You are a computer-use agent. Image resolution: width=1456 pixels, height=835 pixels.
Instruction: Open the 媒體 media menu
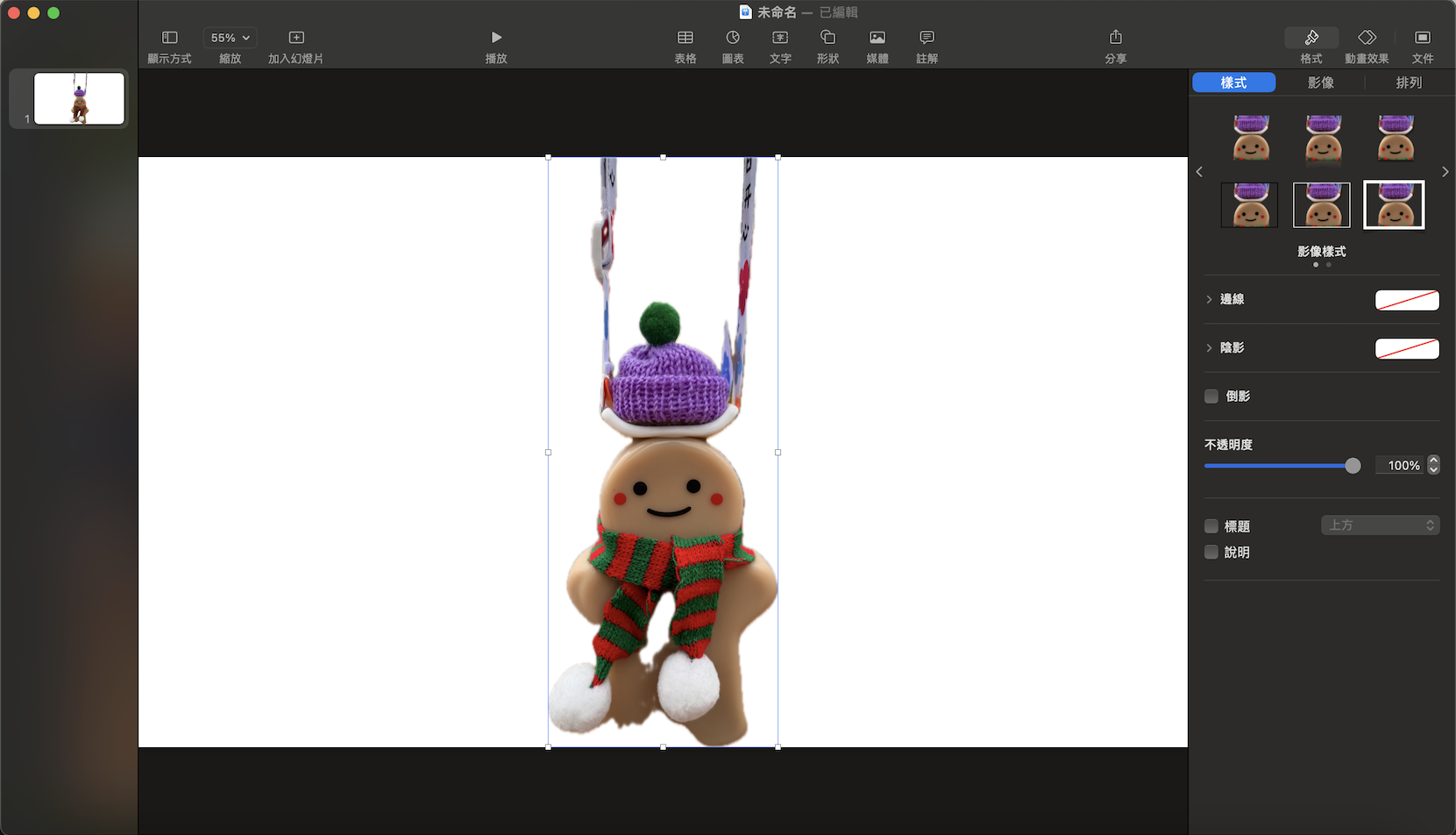click(x=877, y=38)
